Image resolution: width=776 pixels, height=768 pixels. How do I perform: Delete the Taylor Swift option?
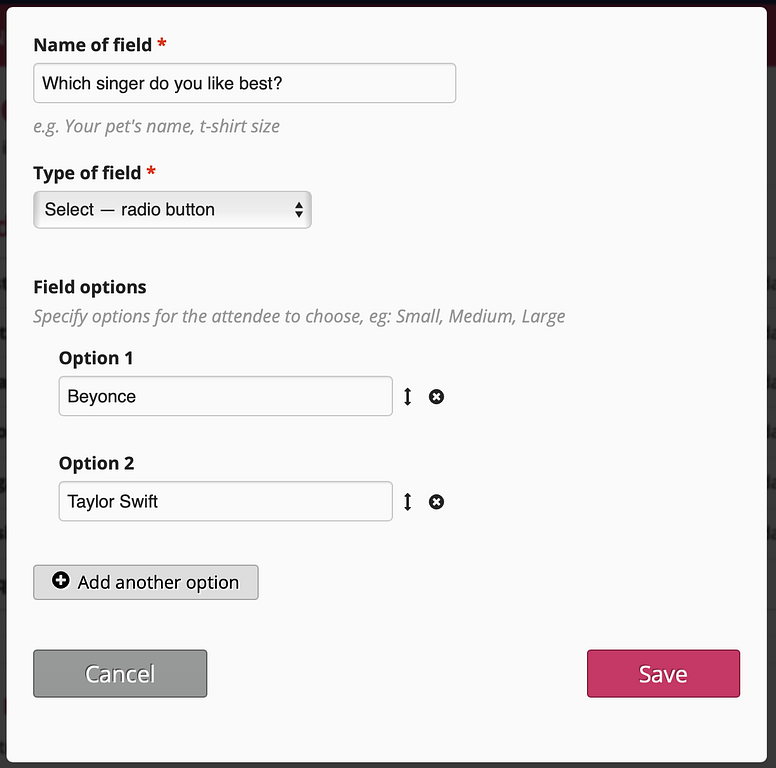point(436,502)
